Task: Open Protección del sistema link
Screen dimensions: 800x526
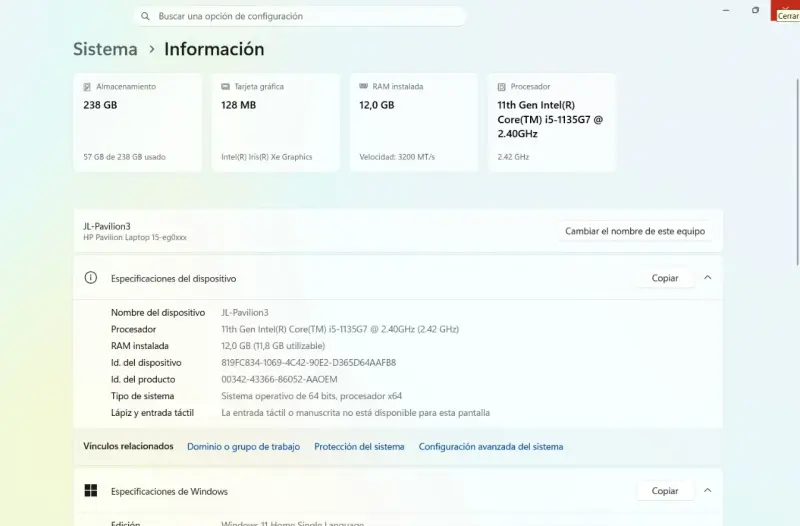Action: 359,446
